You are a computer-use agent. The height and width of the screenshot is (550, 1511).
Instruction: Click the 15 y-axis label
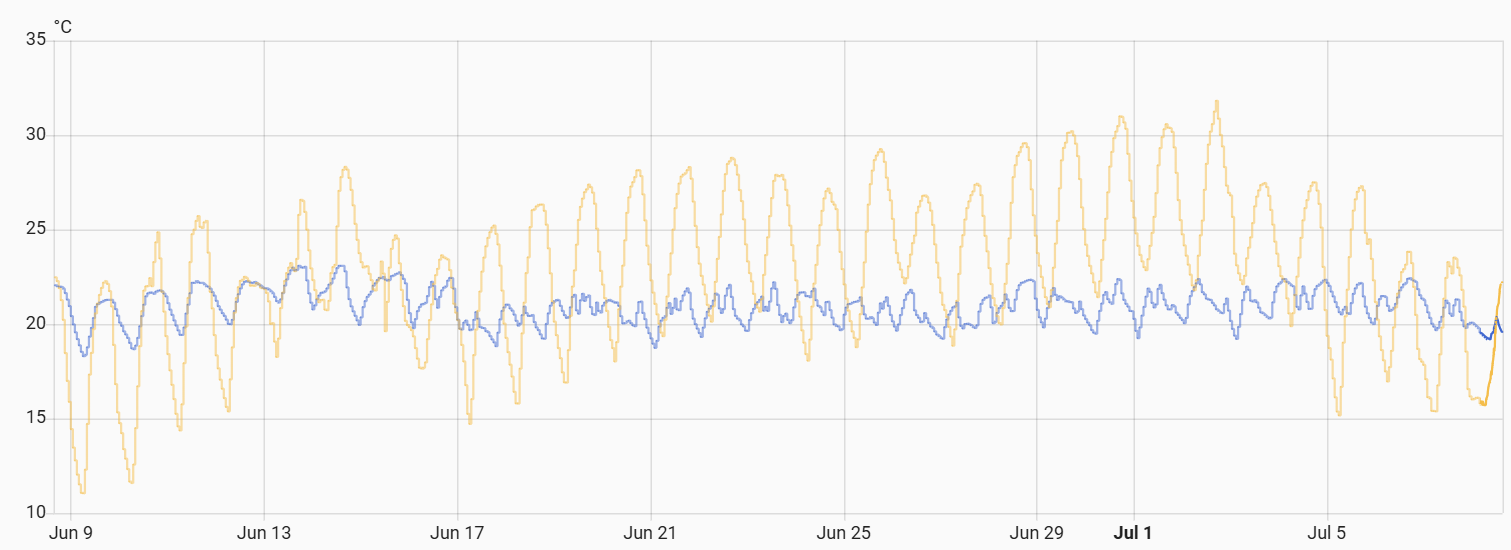coord(35,419)
